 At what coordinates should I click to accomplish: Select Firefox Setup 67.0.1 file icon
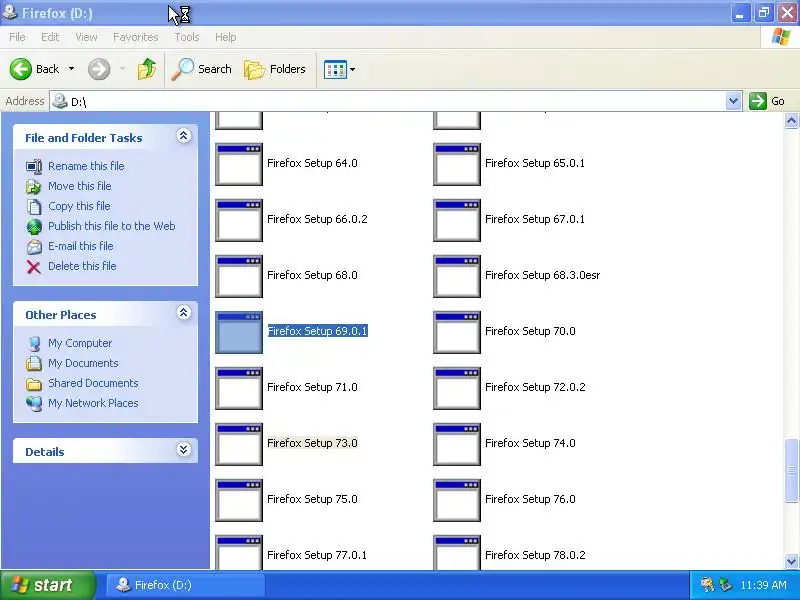coord(457,220)
